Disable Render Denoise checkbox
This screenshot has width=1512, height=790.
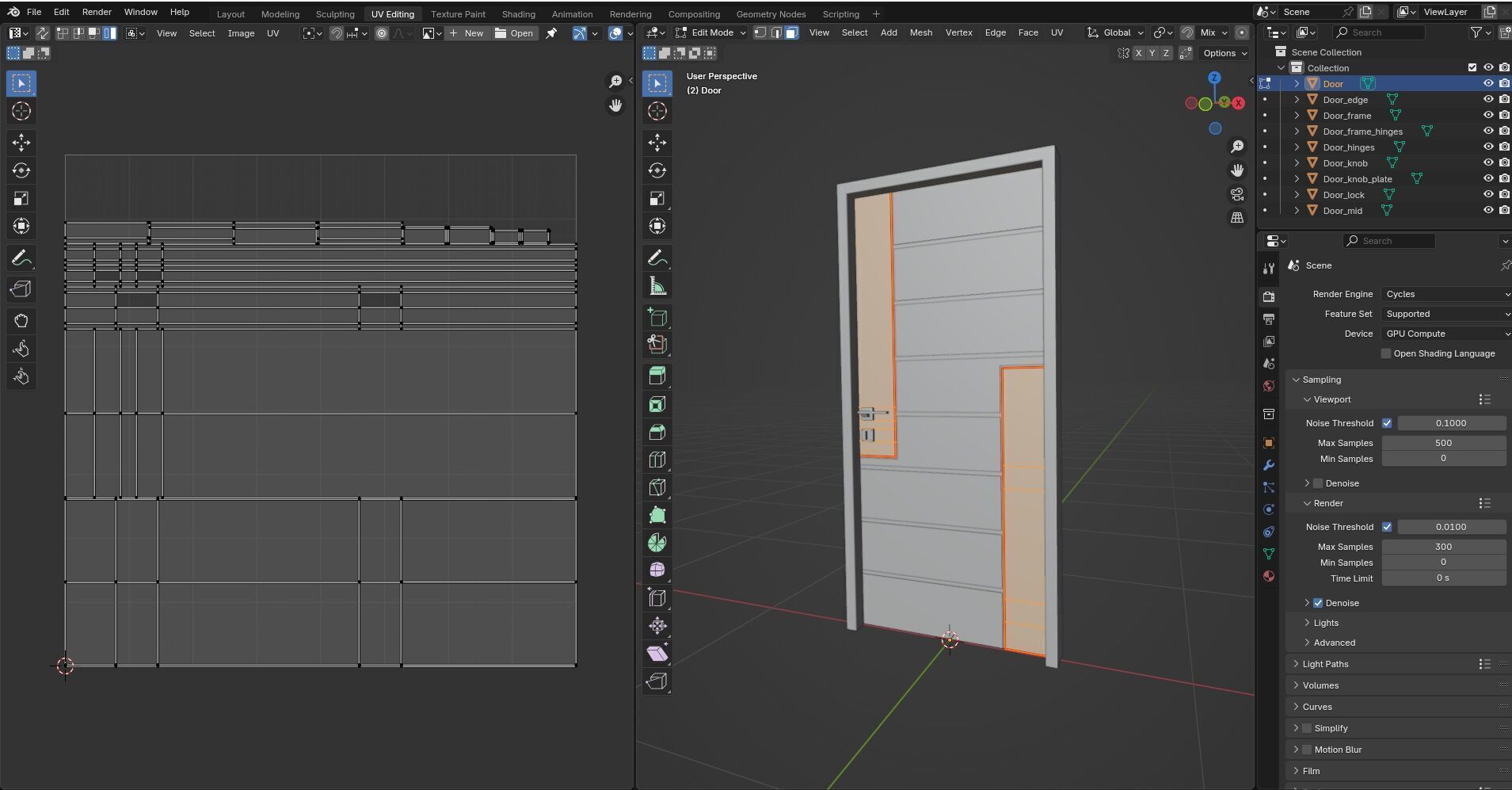point(1318,603)
